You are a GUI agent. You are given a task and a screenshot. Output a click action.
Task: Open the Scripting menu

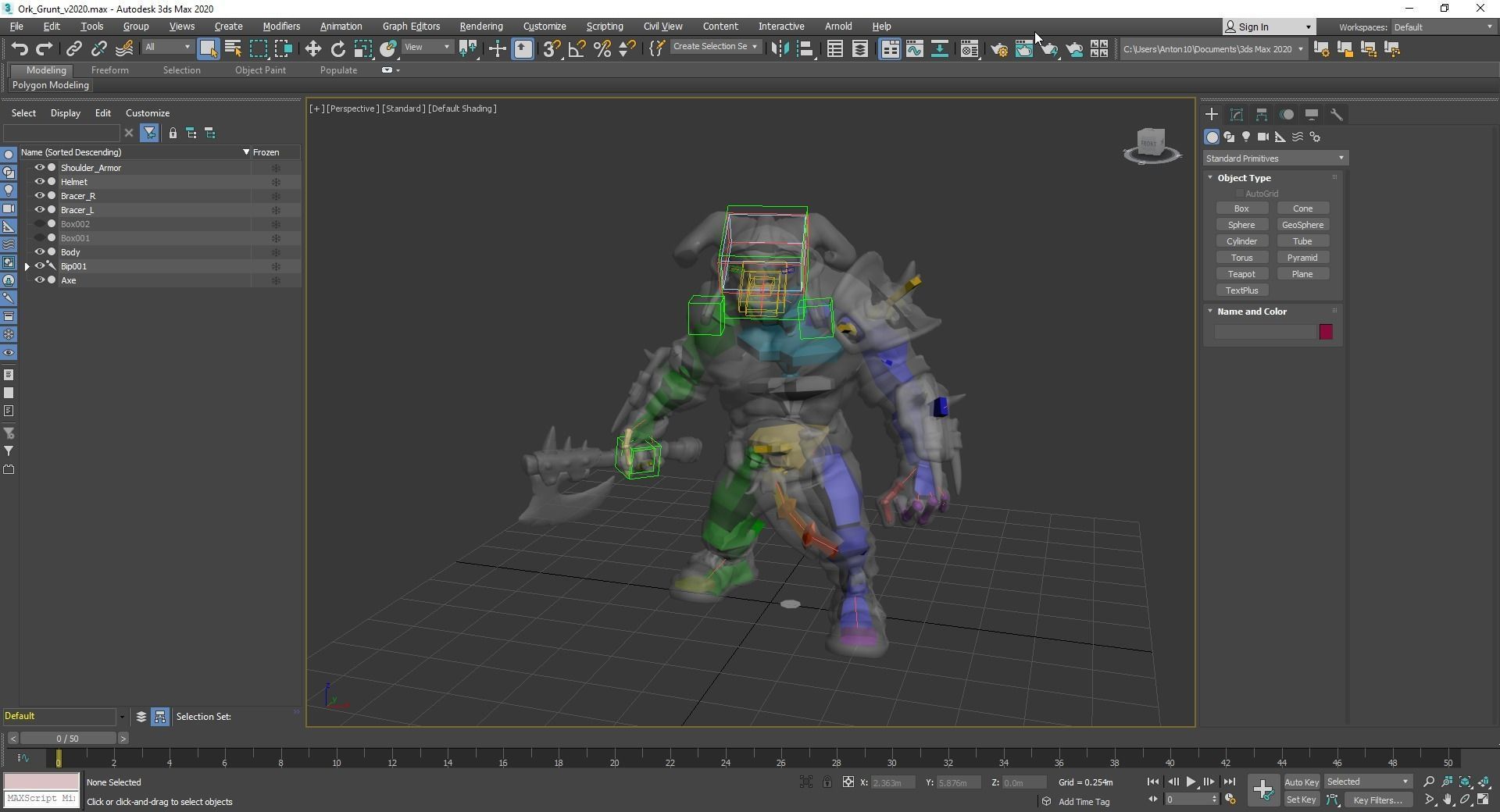click(x=604, y=27)
